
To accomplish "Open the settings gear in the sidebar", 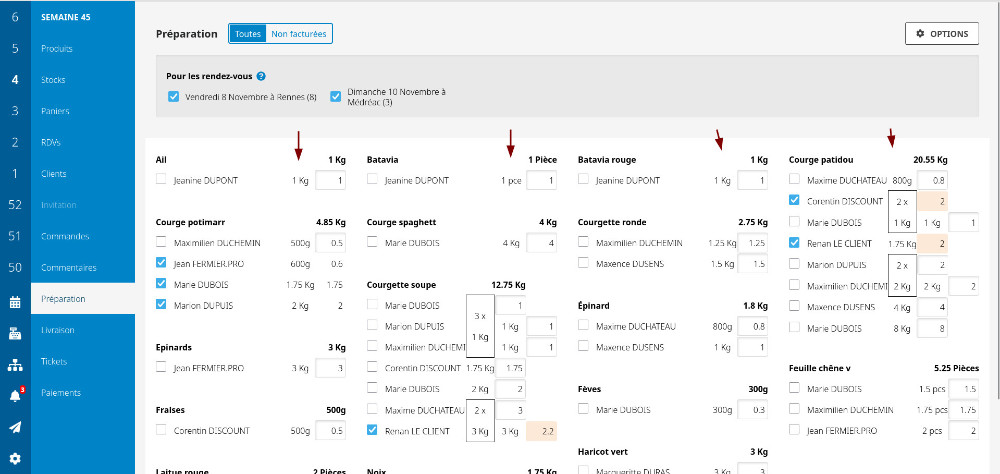I will click(15, 459).
